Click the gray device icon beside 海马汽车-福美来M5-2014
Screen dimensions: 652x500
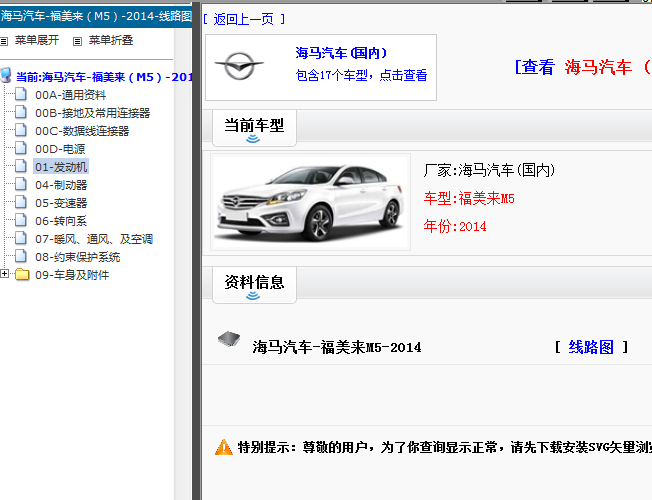click(229, 339)
